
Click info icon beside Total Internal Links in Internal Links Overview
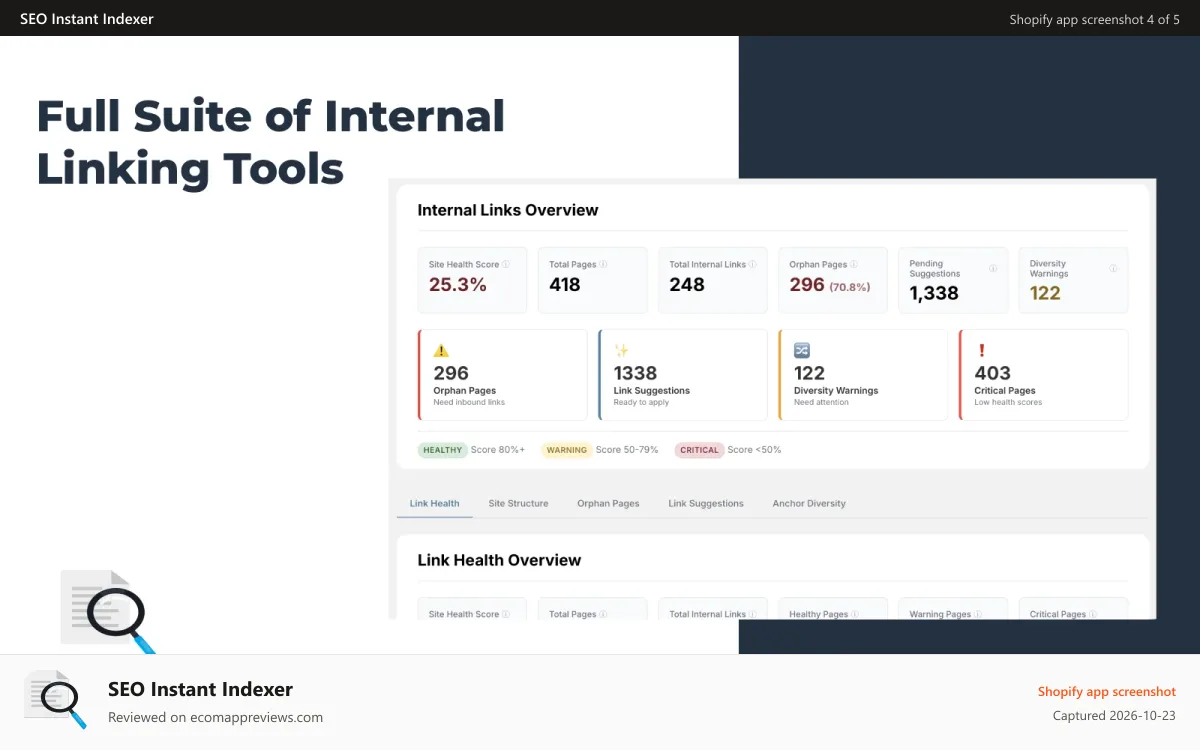753,265
